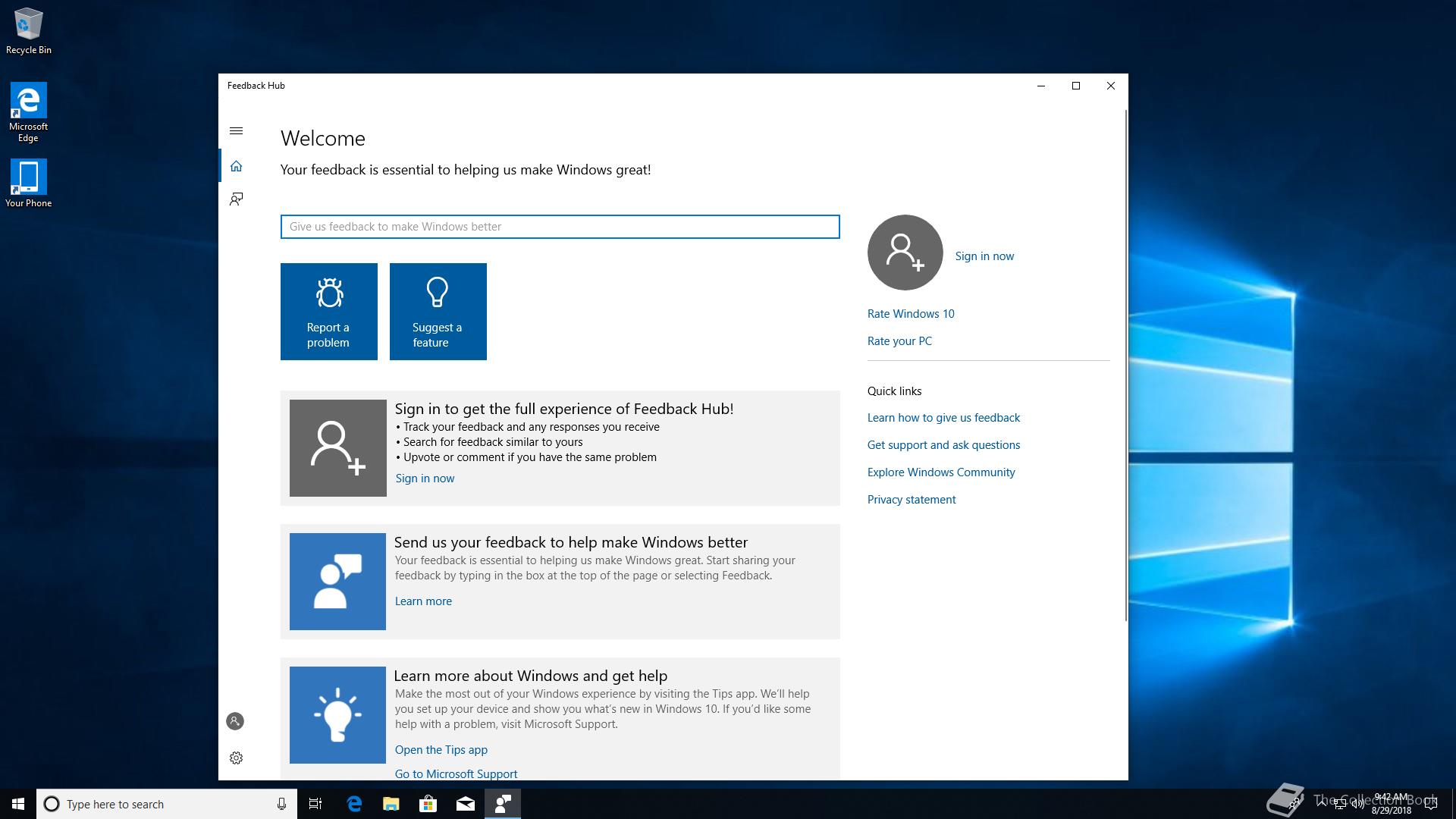Close the Feedback Hub window

pos(1111,86)
